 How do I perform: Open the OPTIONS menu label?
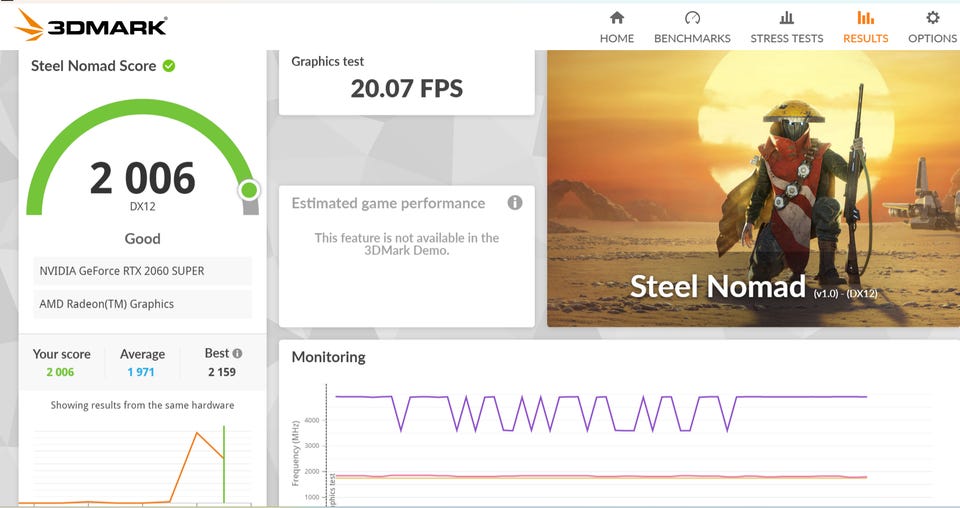[x=932, y=38]
